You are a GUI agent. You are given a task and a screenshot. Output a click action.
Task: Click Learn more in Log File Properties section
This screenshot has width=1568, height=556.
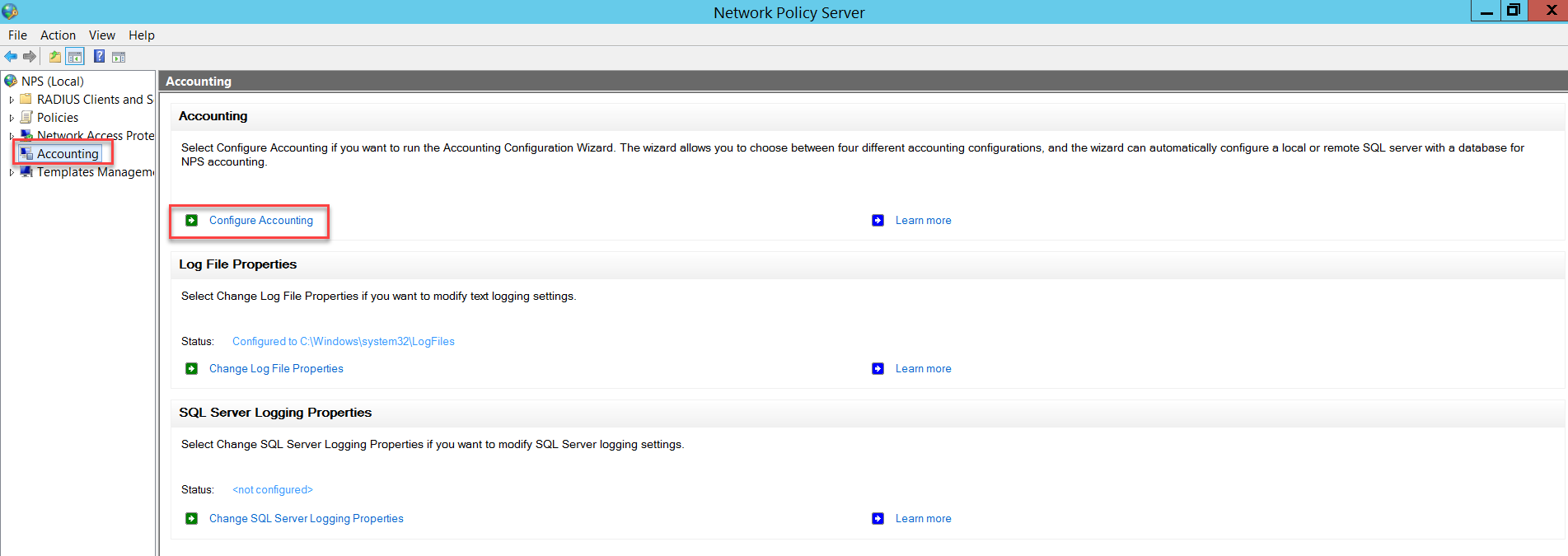(923, 368)
